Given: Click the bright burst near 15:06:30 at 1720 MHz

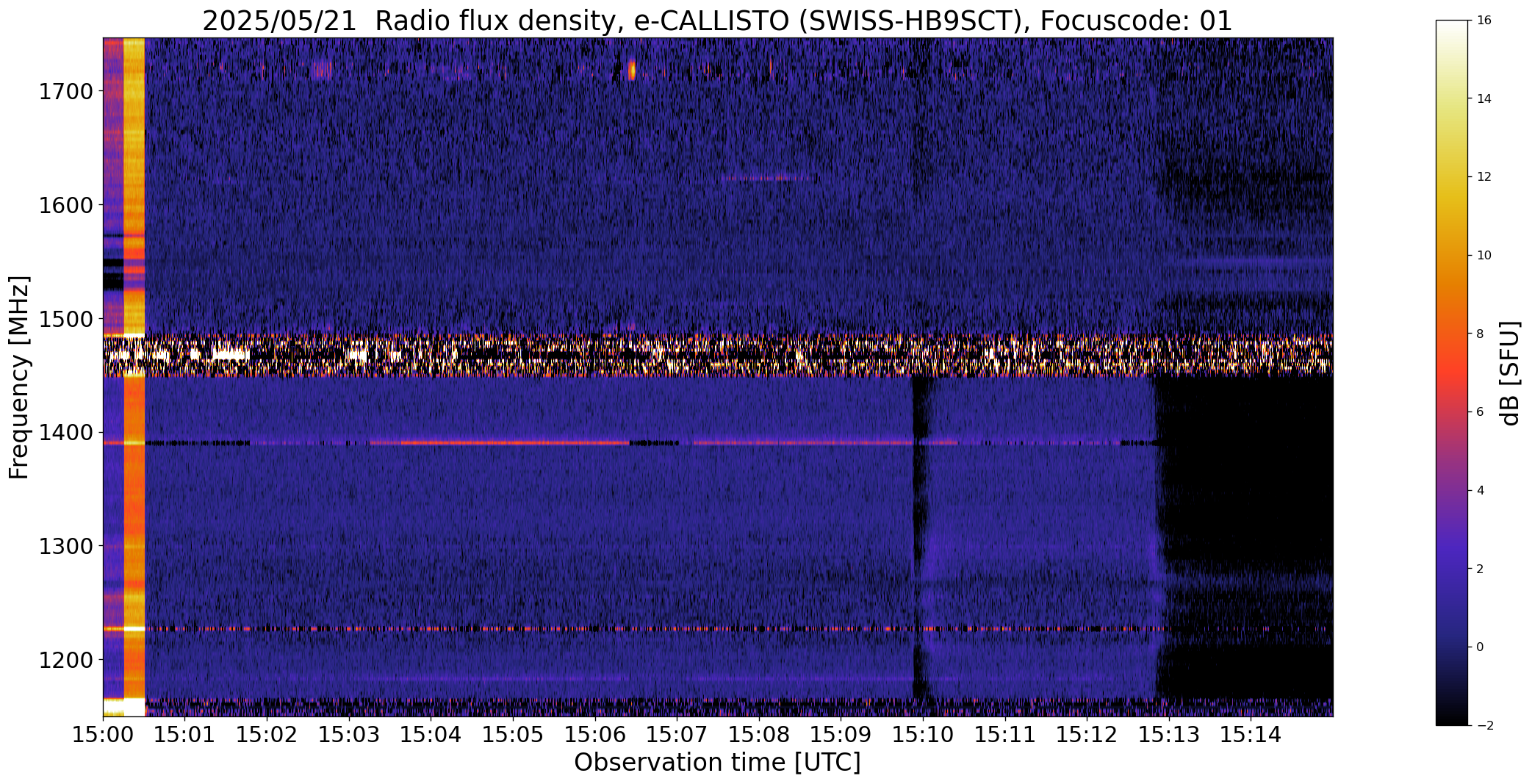Looking at the screenshot, I should pos(632,71).
